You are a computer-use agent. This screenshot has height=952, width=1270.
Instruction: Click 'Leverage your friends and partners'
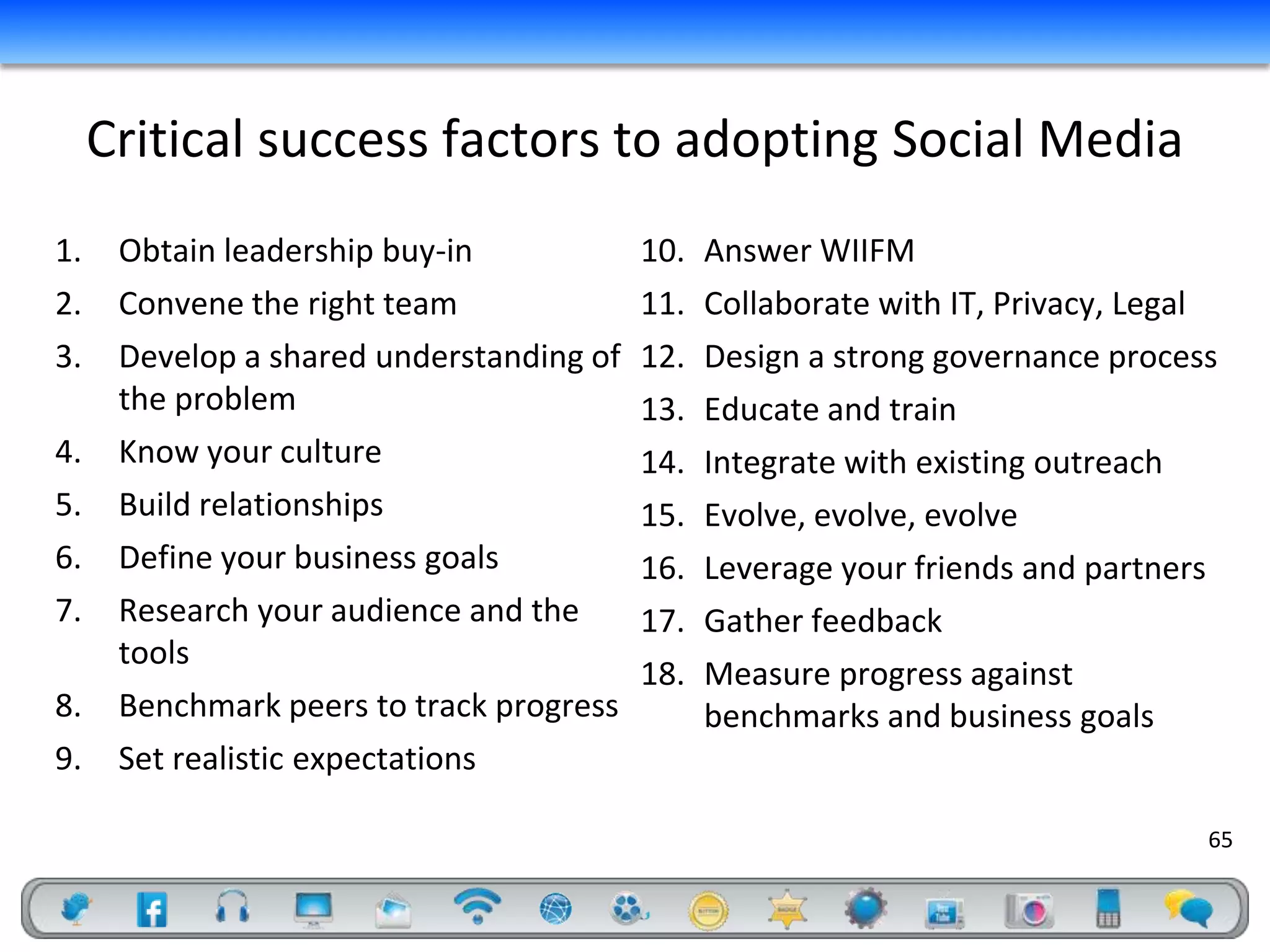[954, 569]
